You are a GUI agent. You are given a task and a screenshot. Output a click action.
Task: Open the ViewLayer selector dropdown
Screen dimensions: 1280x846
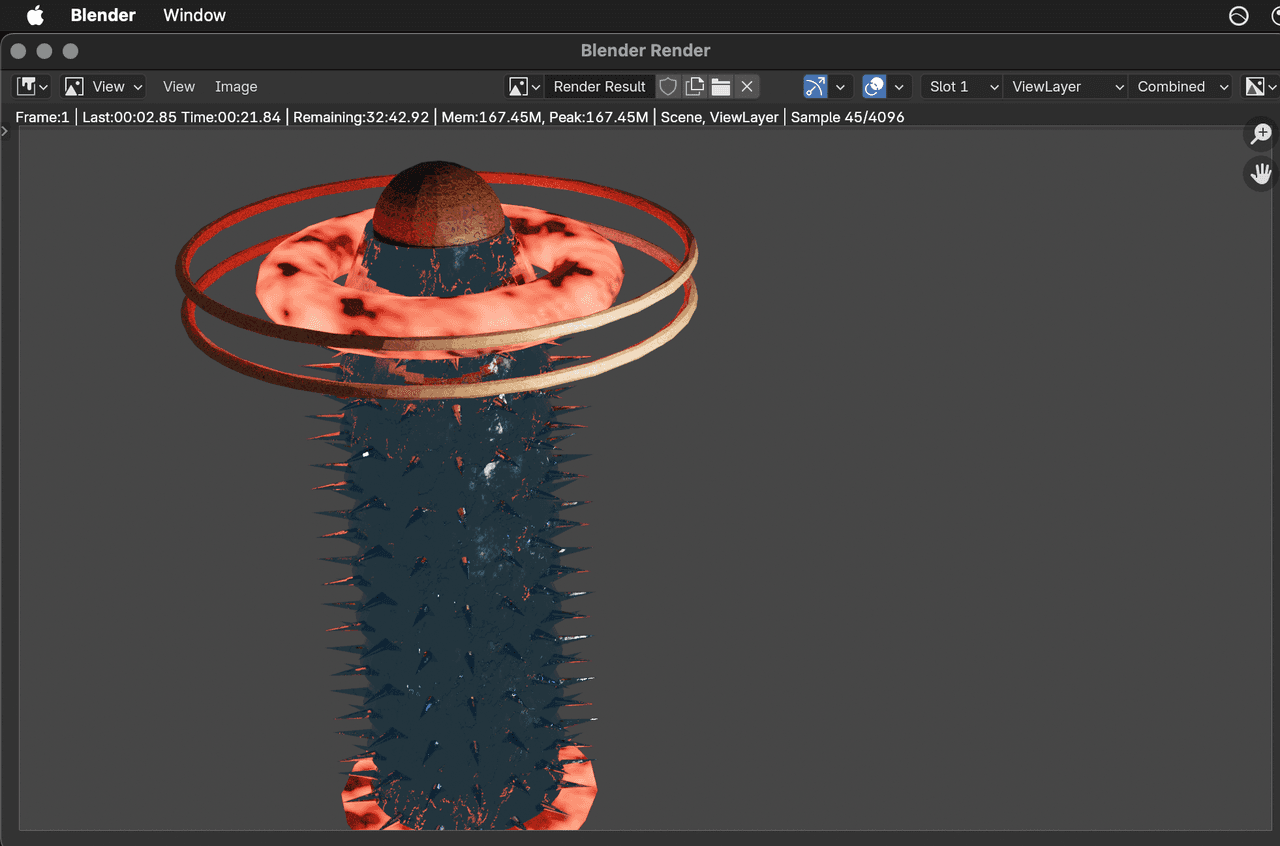(x=1065, y=87)
